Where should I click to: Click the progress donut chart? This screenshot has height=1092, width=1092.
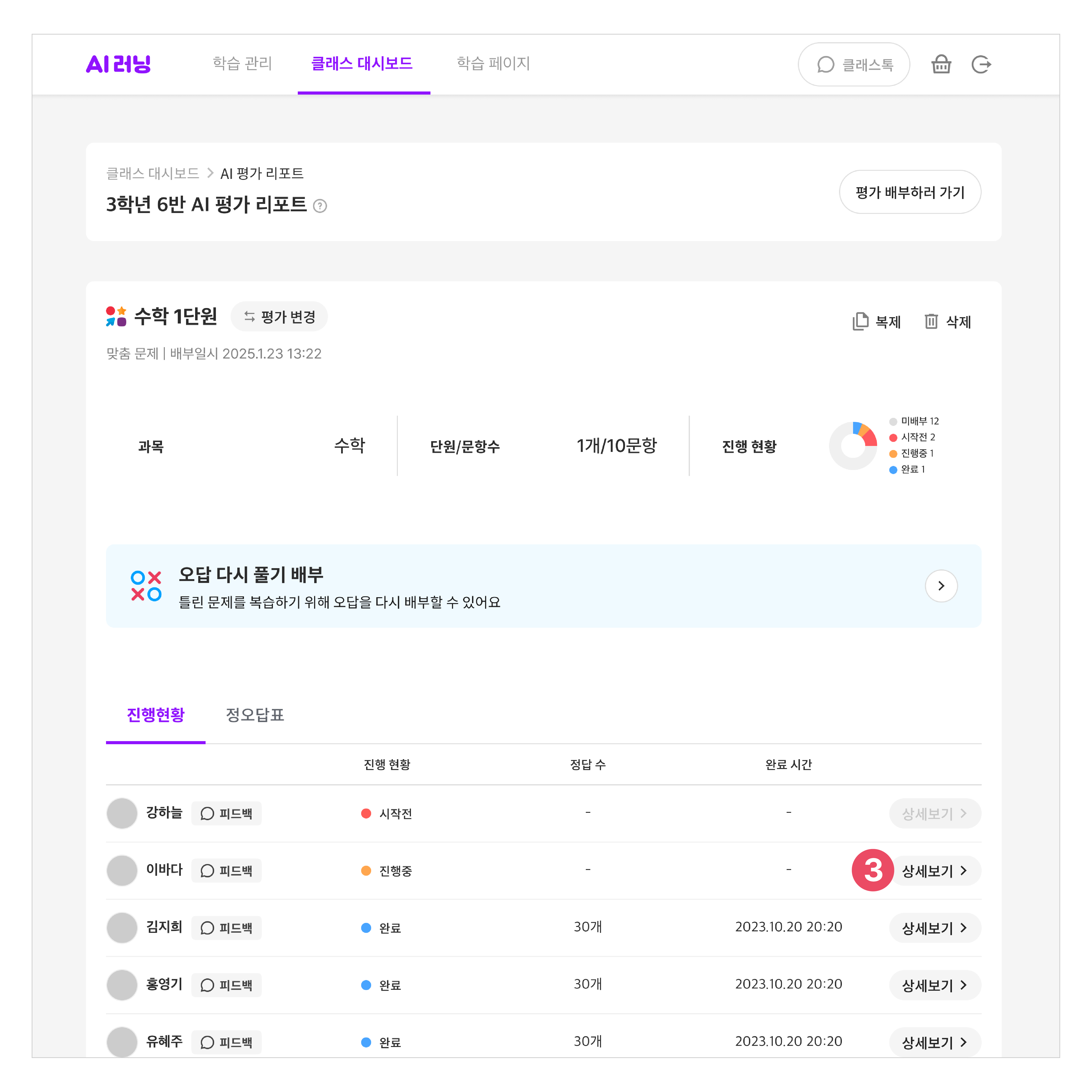pos(853,445)
